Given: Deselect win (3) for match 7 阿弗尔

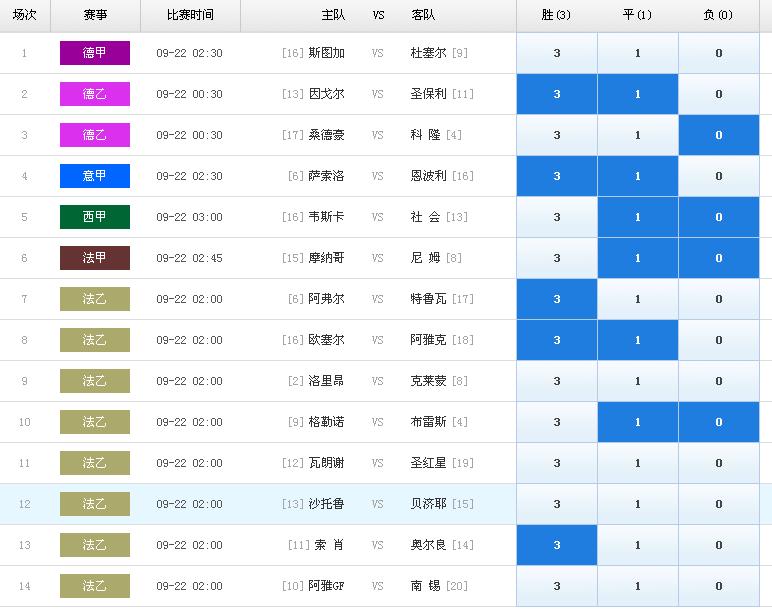Looking at the screenshot, I should [x=557, y=299].
